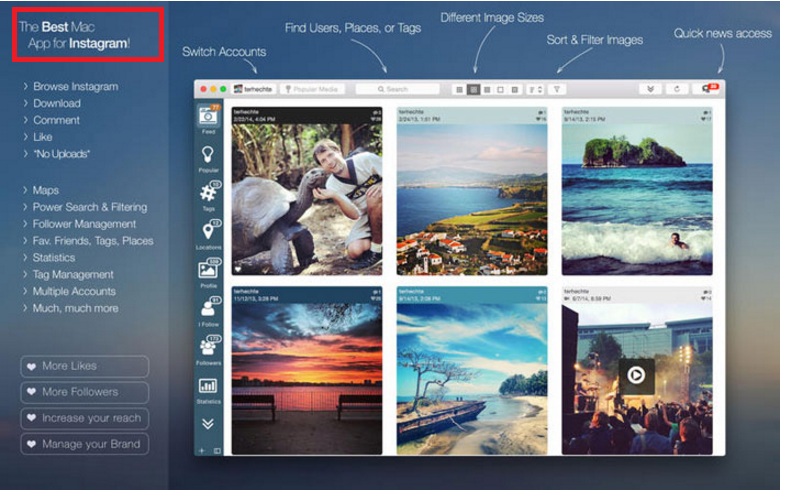
Task: Open the Profile photo section
Action: (208, 273)
